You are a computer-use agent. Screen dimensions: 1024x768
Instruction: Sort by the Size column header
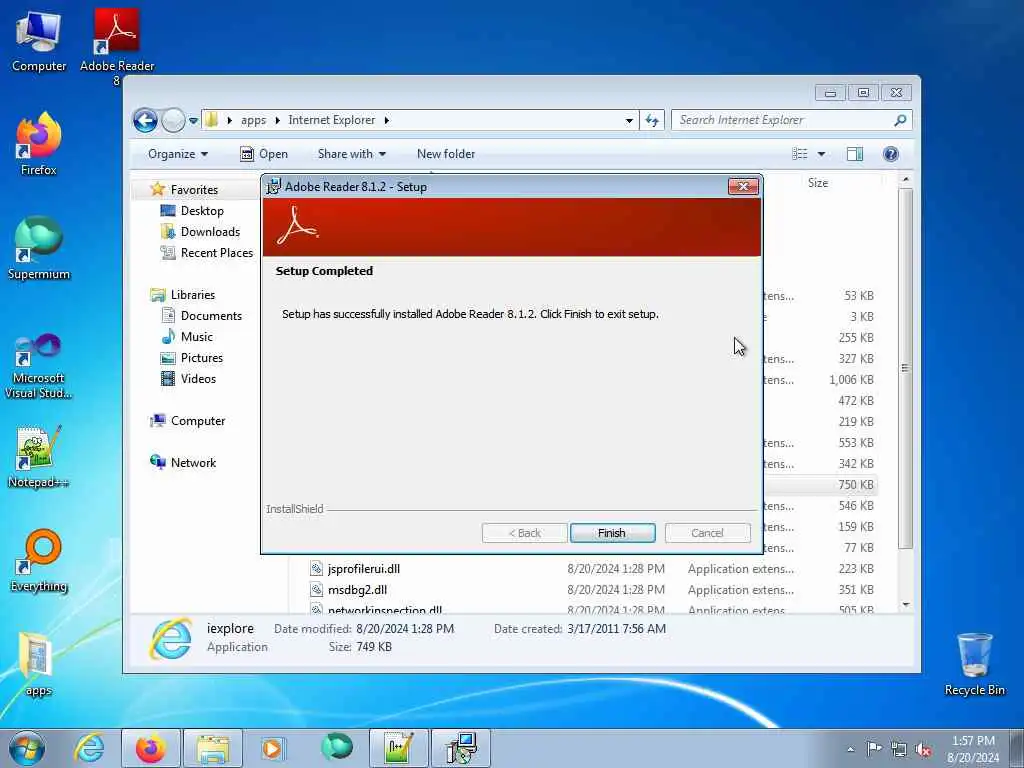(818, 183)
